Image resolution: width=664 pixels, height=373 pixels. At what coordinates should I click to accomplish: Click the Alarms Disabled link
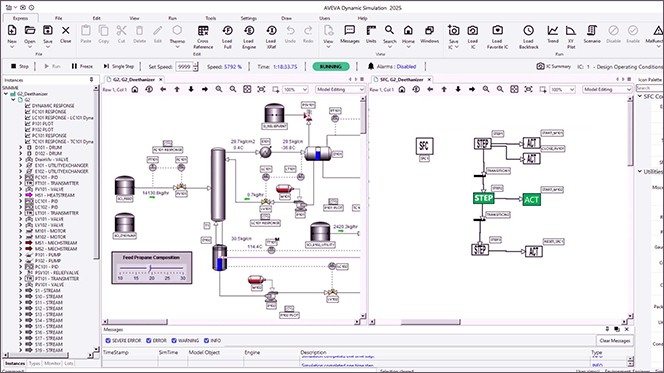click(x=406, y=66)
